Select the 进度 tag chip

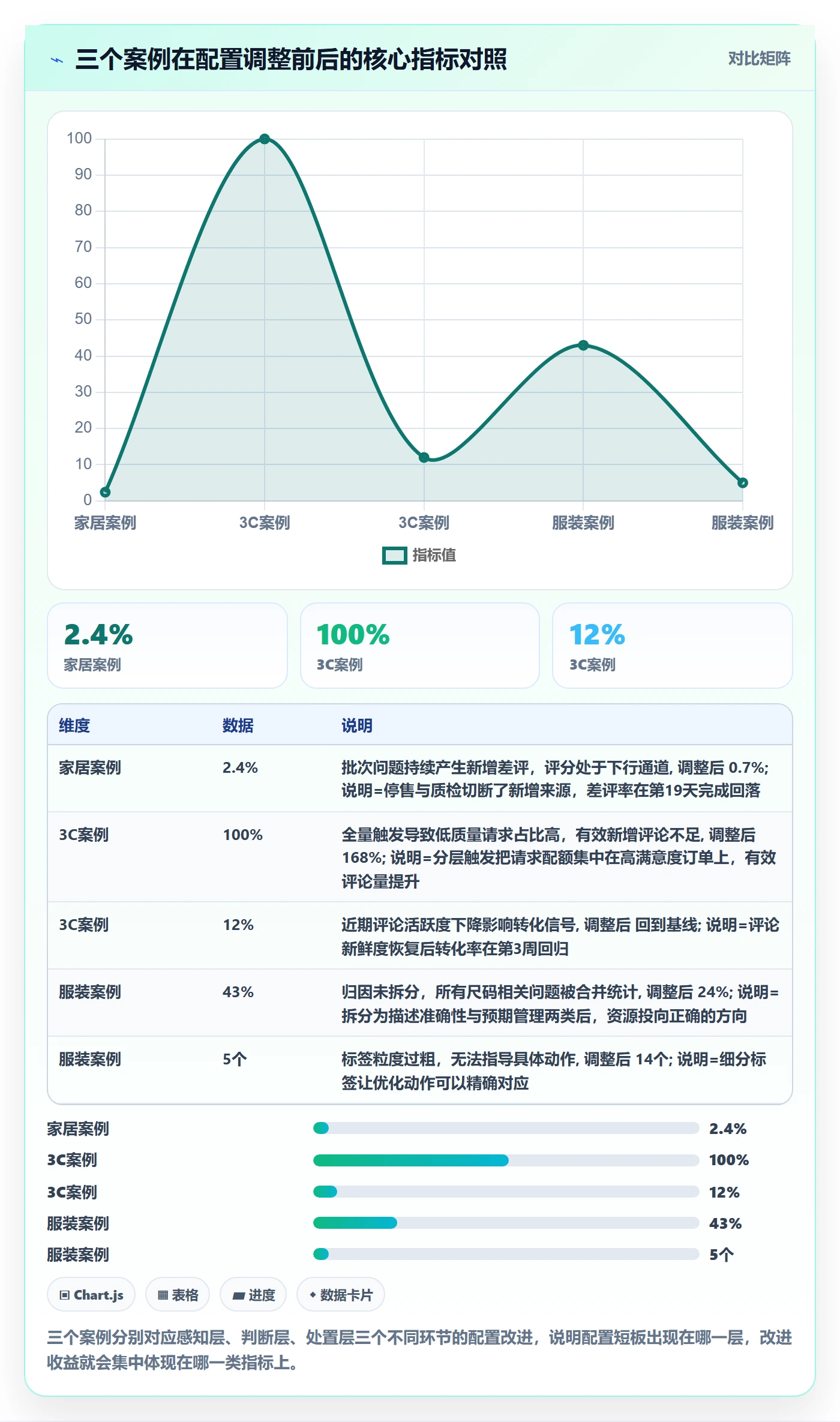tap(253, 1295)
